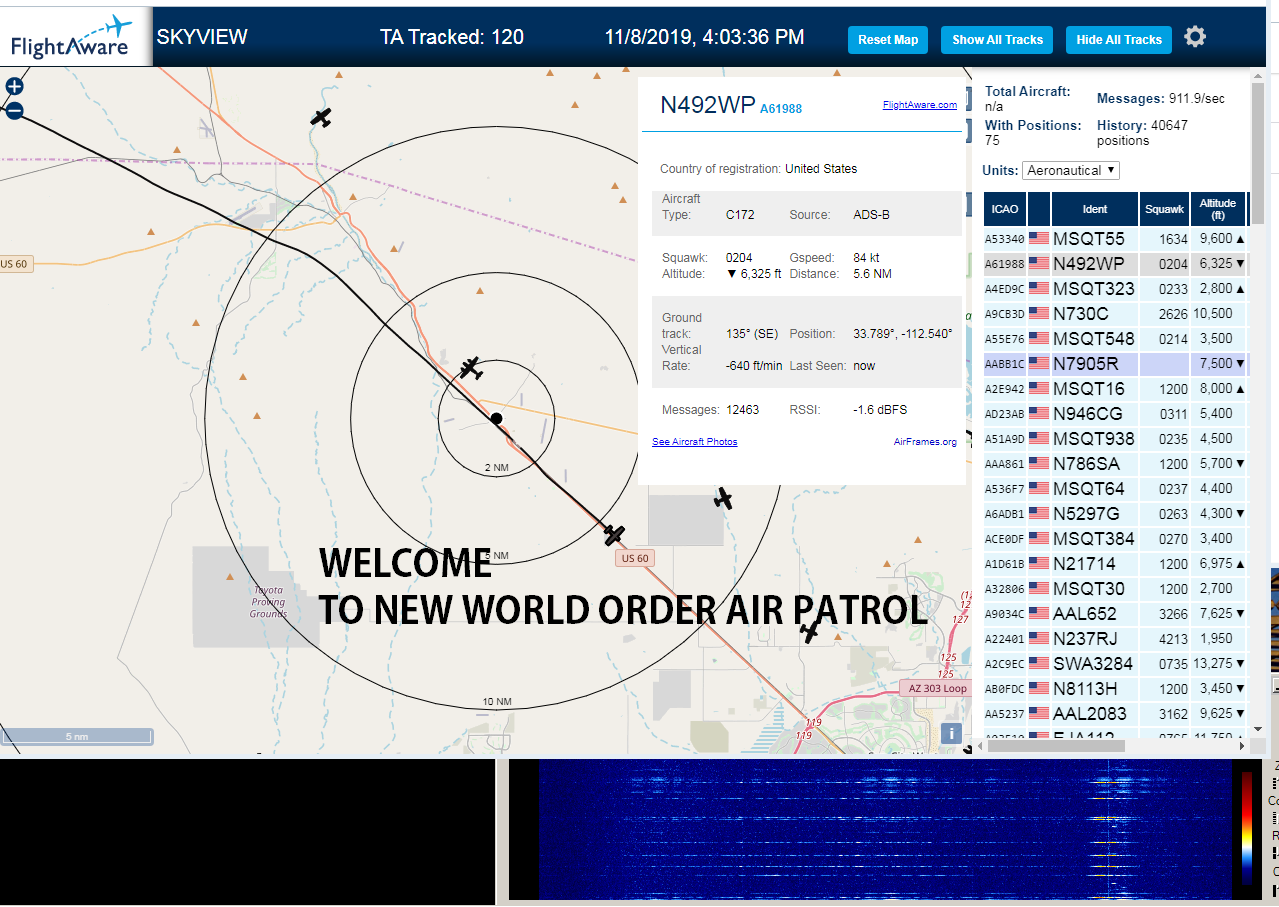This screenshot has height=907, width=1279.
Task: Select the MSQT323 aircraft row
Action: pyautogui.click(x=1115, y=289)
